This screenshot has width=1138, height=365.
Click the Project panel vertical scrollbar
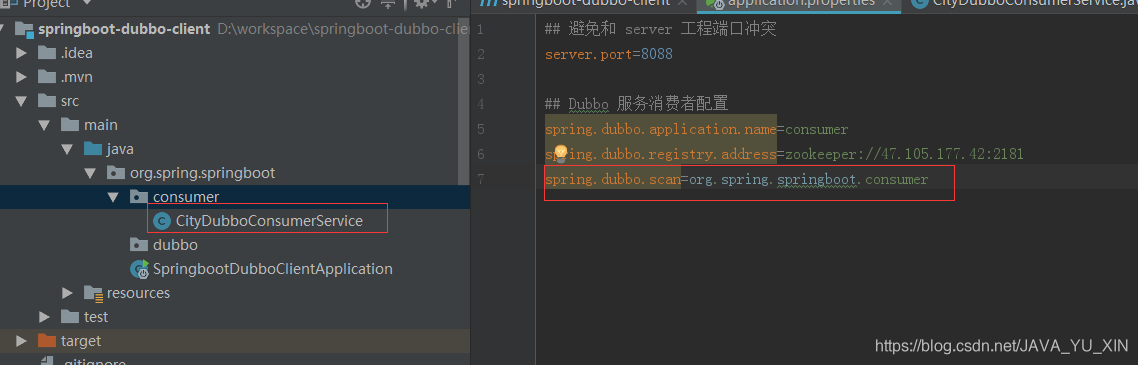tap(464, 102)
